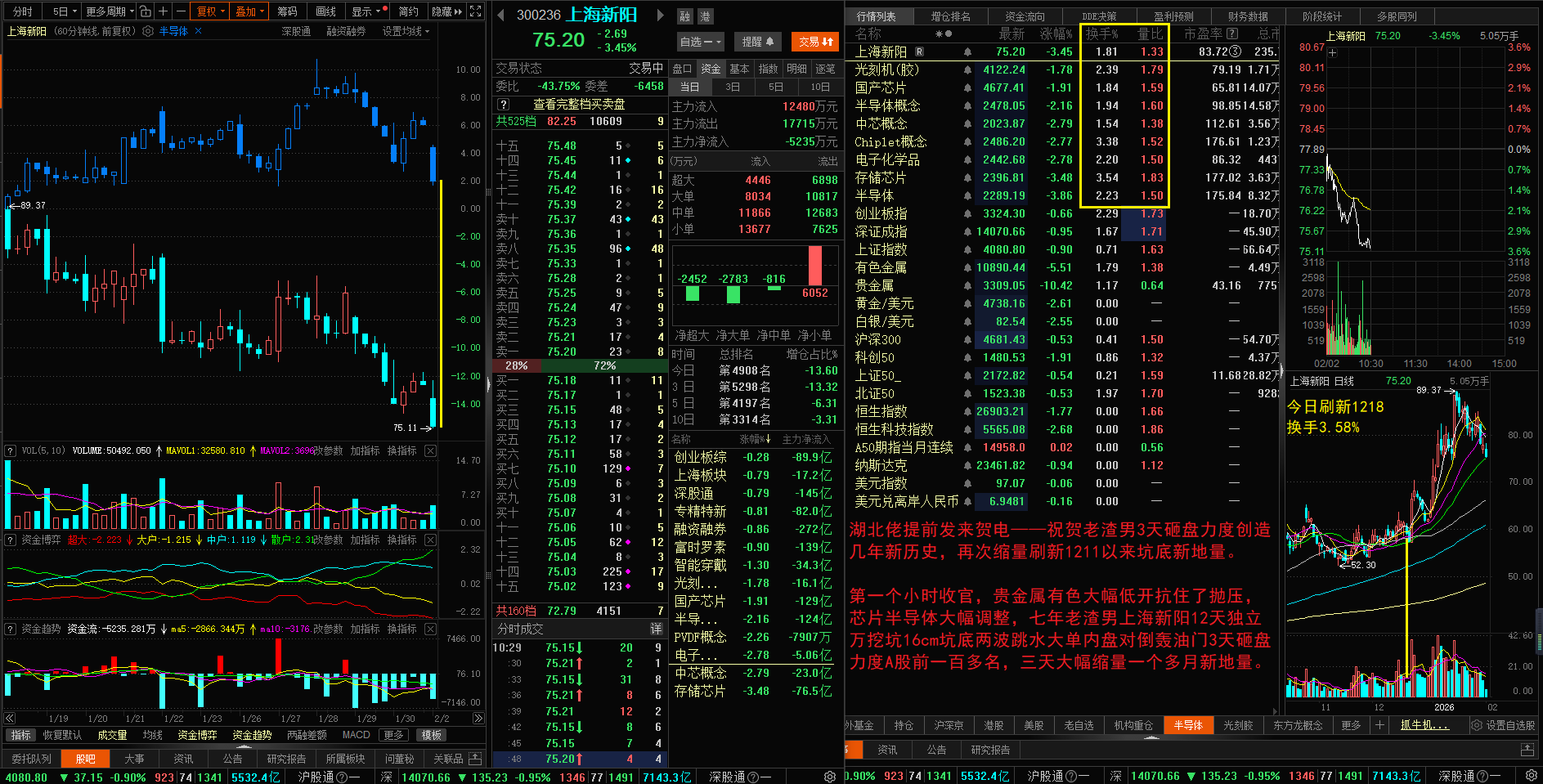
Task: Go to the previous stock with the left arrow
Action: coord(500,15)
